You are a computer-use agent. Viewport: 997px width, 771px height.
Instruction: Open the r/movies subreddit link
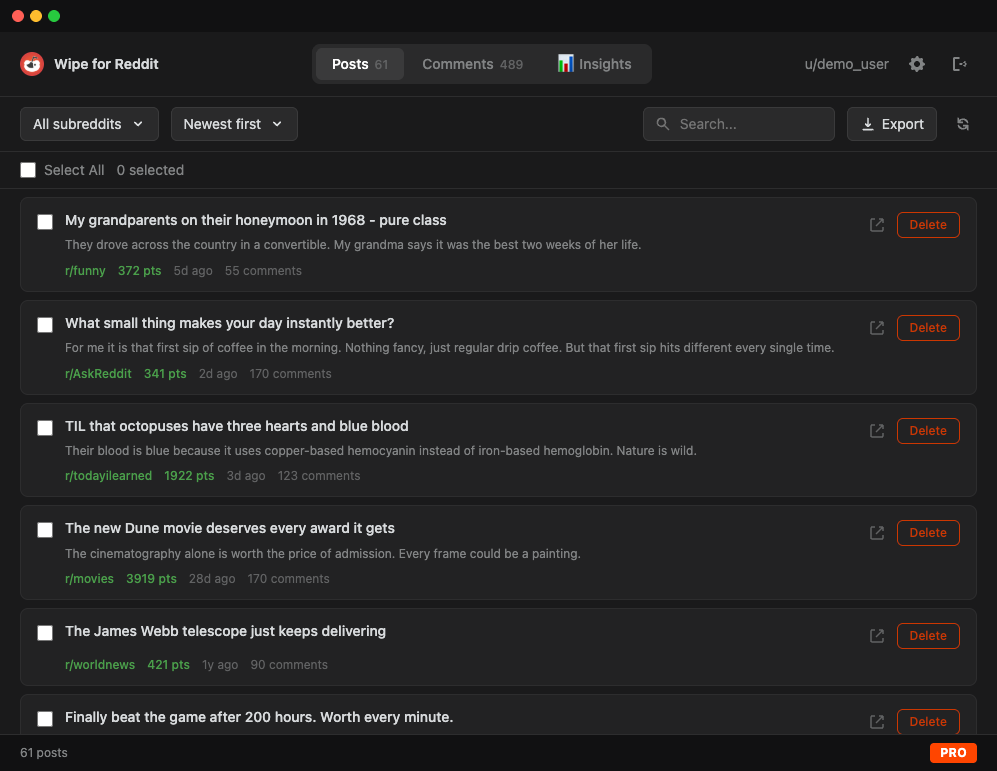click(x=89, y=578)
